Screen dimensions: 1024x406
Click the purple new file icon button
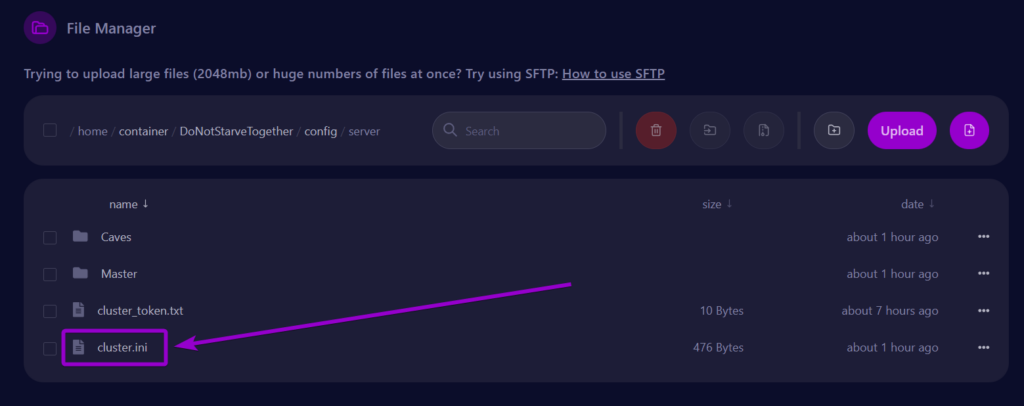tap(968, 130)
